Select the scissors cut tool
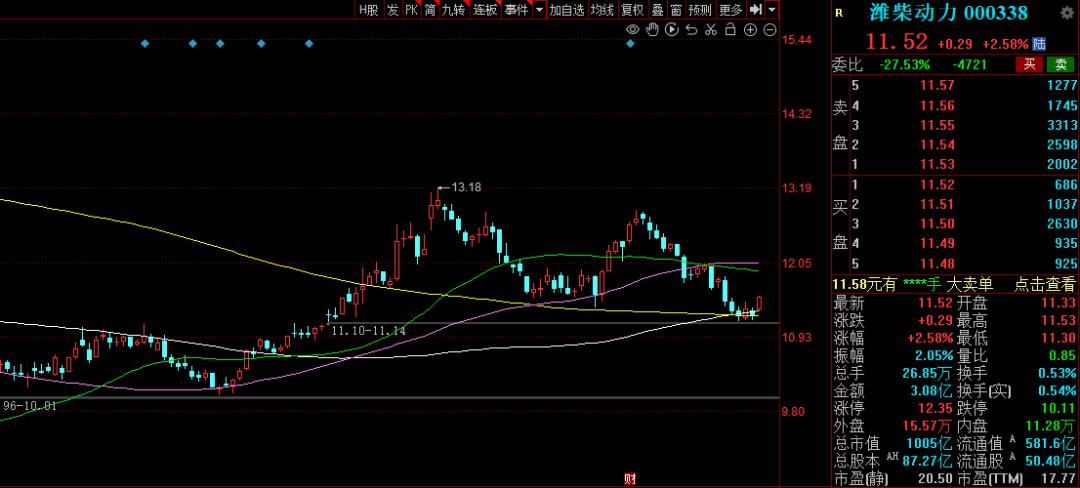The height and width of the screenshot is (488, 1080). click(710, 30)
